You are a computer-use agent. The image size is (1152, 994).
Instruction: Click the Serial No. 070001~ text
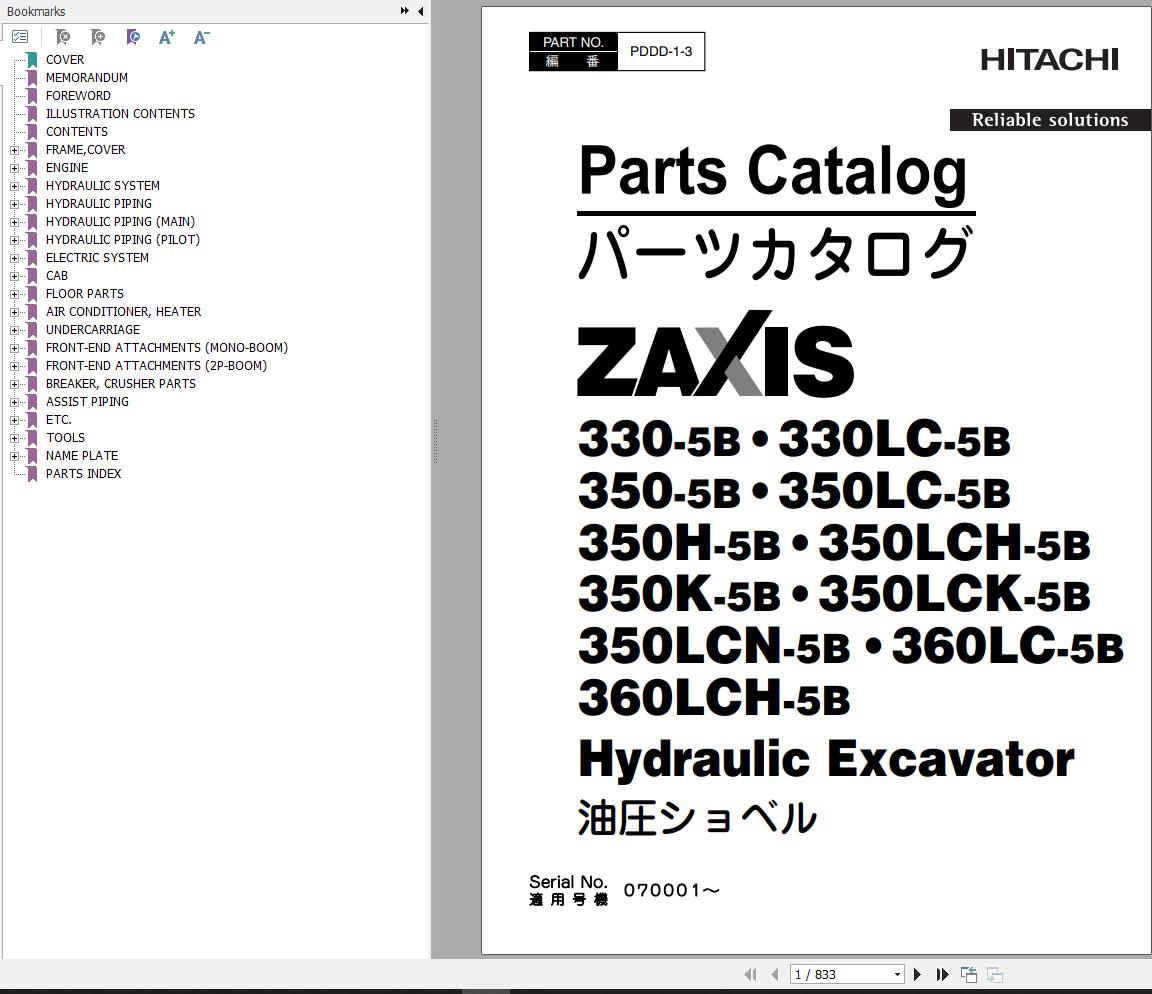point(624,890)
